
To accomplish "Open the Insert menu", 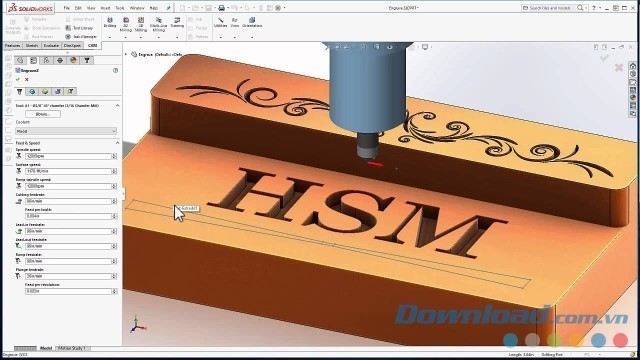I will [x=105, y=8].
